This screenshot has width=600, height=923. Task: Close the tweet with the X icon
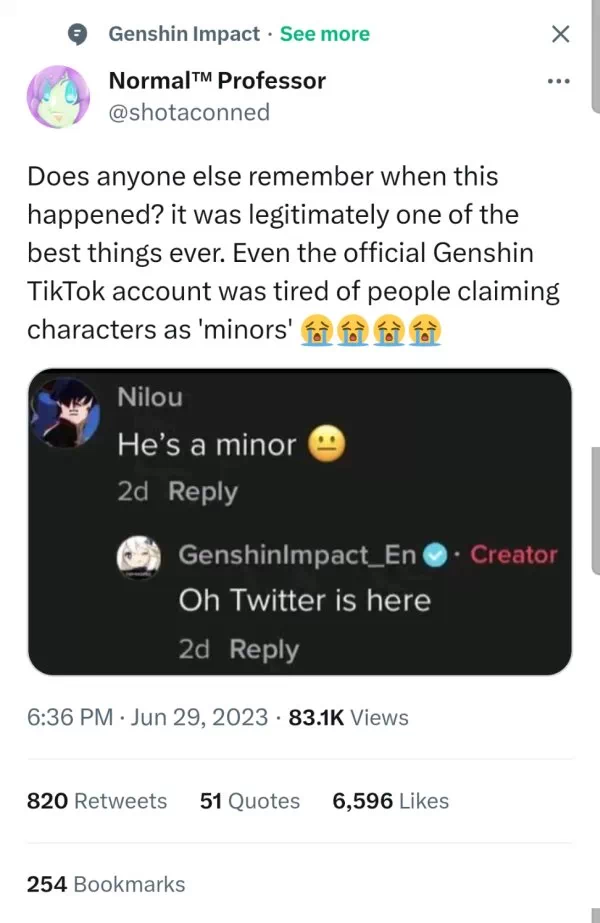click(561, 34)
